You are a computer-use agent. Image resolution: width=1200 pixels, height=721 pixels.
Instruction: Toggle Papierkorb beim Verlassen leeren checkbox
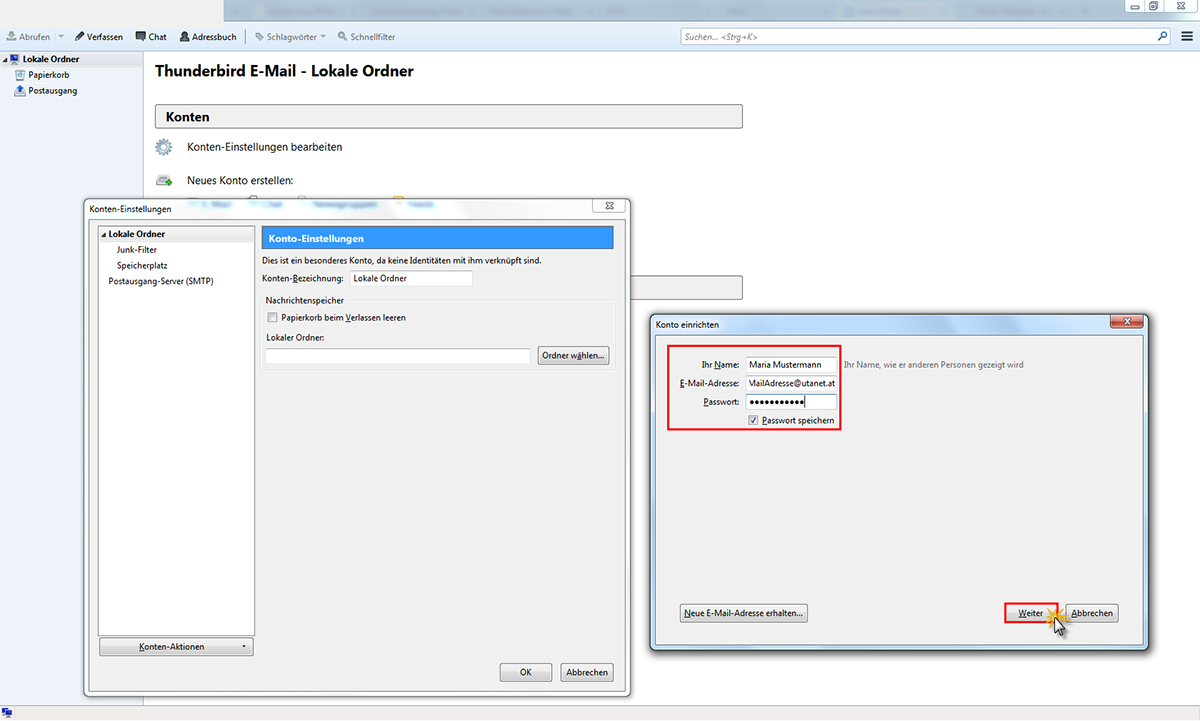[272, 317]
